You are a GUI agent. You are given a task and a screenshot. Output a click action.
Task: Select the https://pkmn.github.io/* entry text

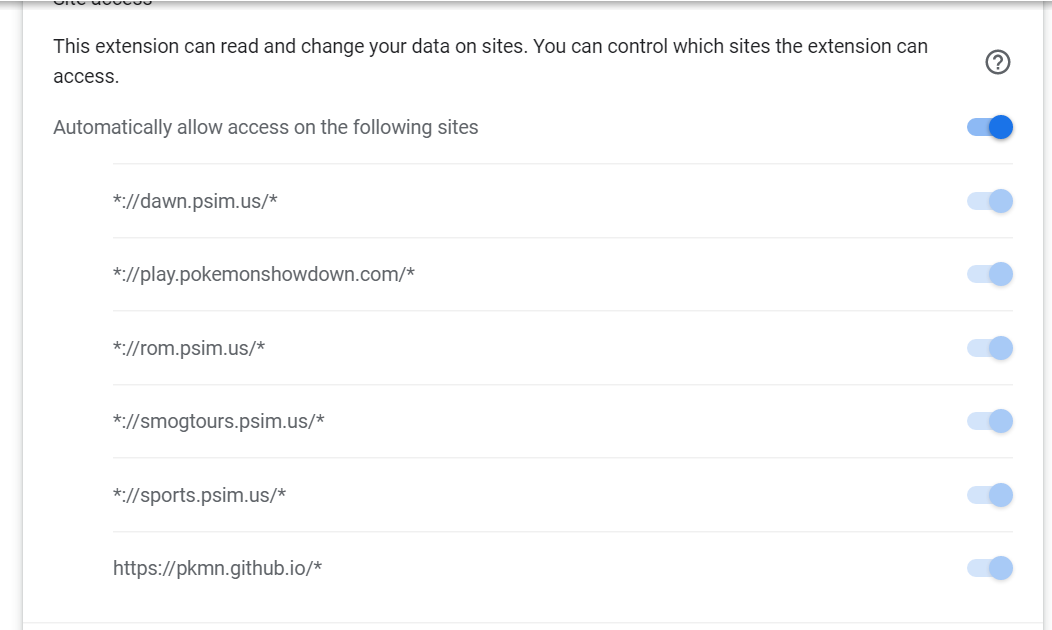[217, 568]
